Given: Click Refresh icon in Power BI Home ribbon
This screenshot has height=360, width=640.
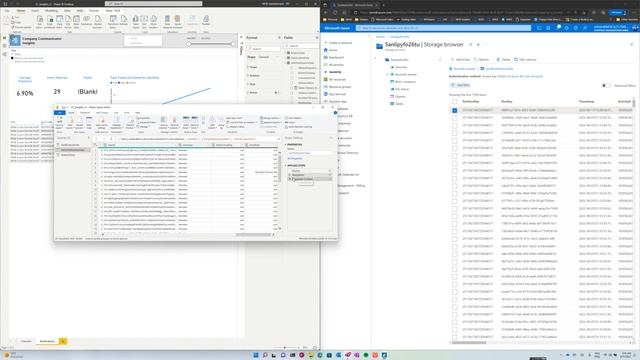Looking at the screenshot, I should 124,21.
